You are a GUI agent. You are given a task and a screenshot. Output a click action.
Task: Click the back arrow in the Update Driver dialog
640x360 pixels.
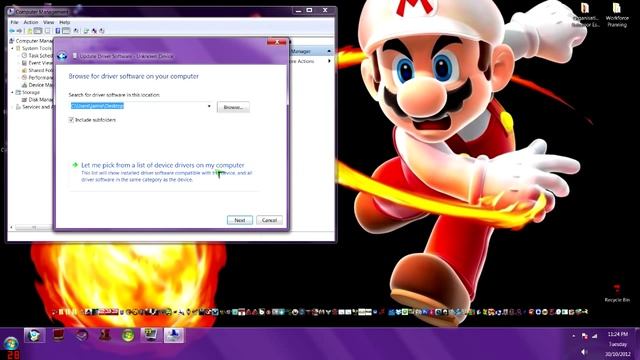coord(62,56)
